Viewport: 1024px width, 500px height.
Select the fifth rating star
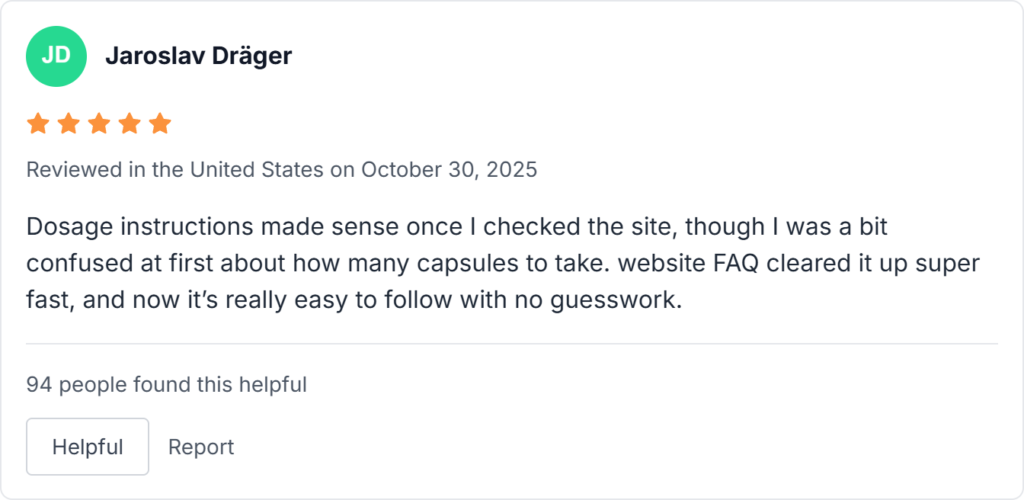[160, 124]
